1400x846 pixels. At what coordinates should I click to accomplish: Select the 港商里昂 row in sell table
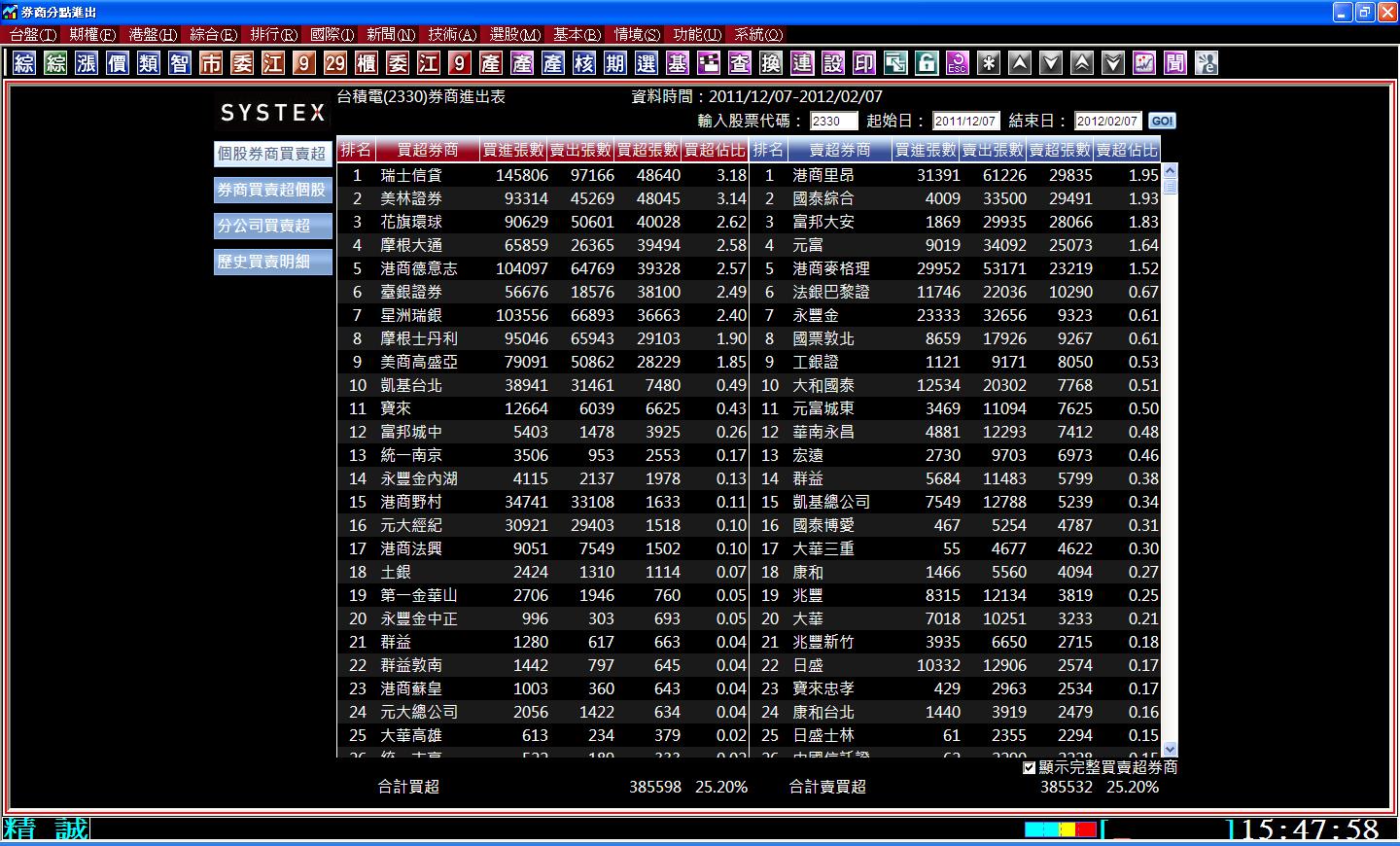(956, 175)
